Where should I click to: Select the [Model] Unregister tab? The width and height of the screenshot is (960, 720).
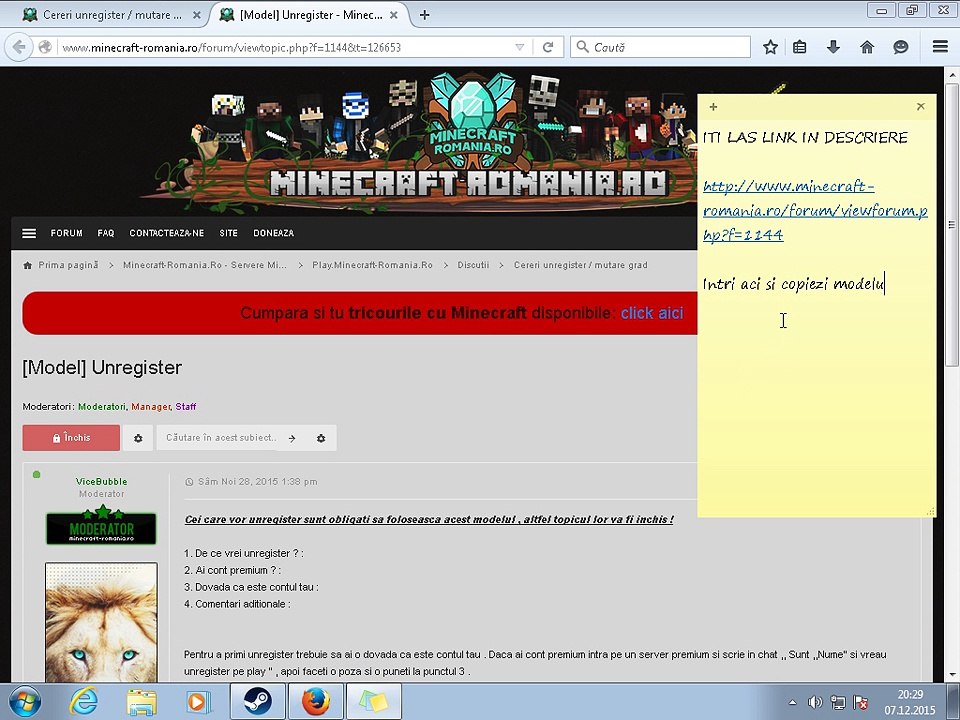(310, 15)
